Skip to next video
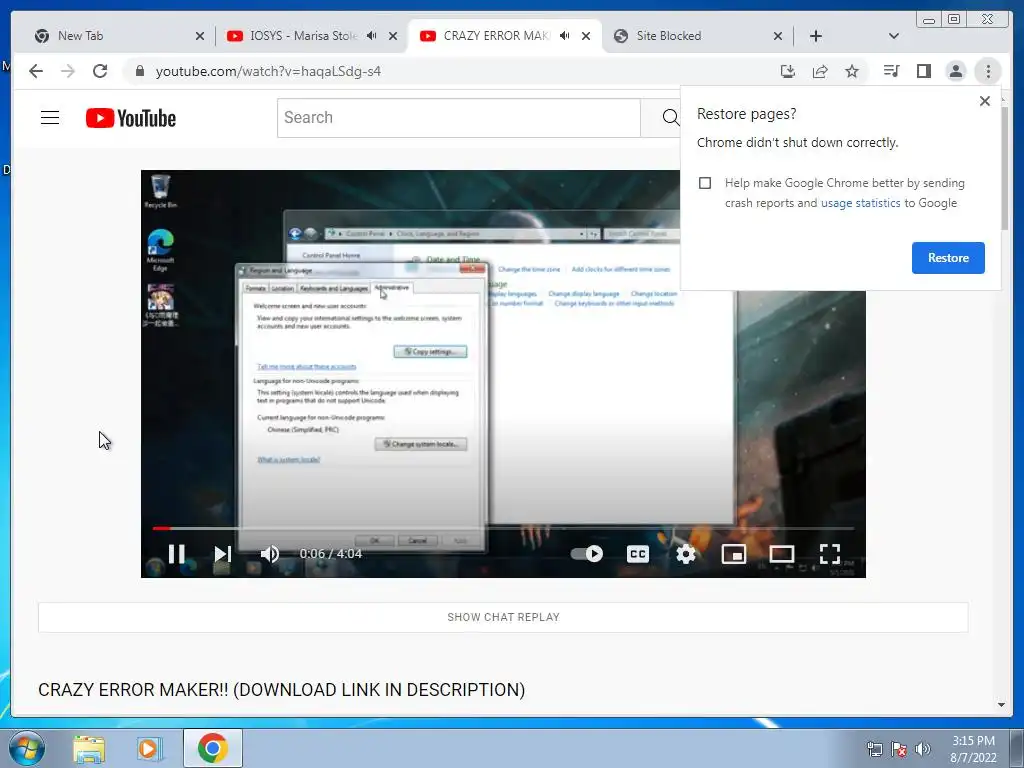Image resolution: width=1024 pixels, height=768 pixels. [223, 554]
